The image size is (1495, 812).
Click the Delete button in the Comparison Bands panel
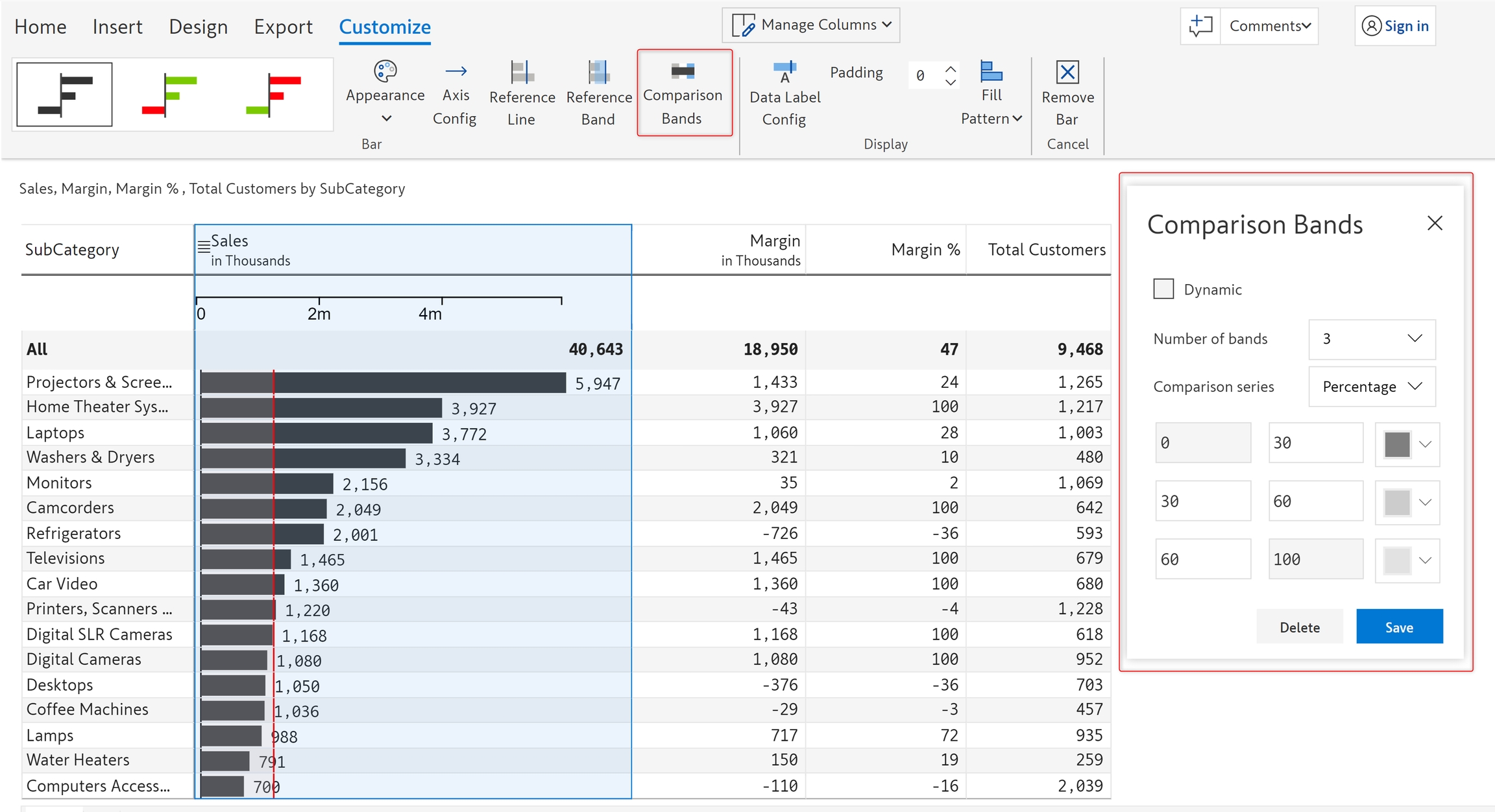[x=1299, y=627]
